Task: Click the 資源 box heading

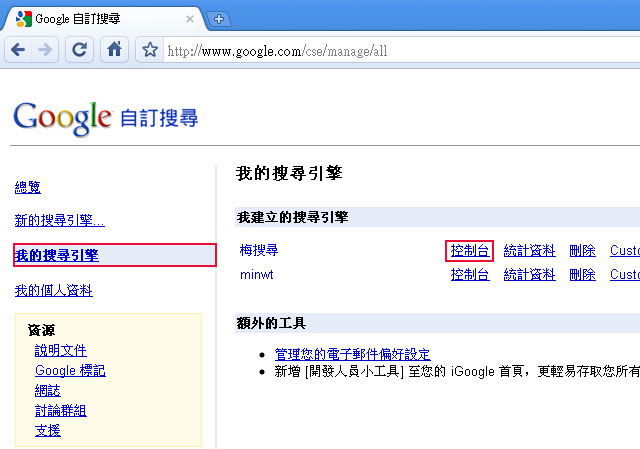Action: 41,330
